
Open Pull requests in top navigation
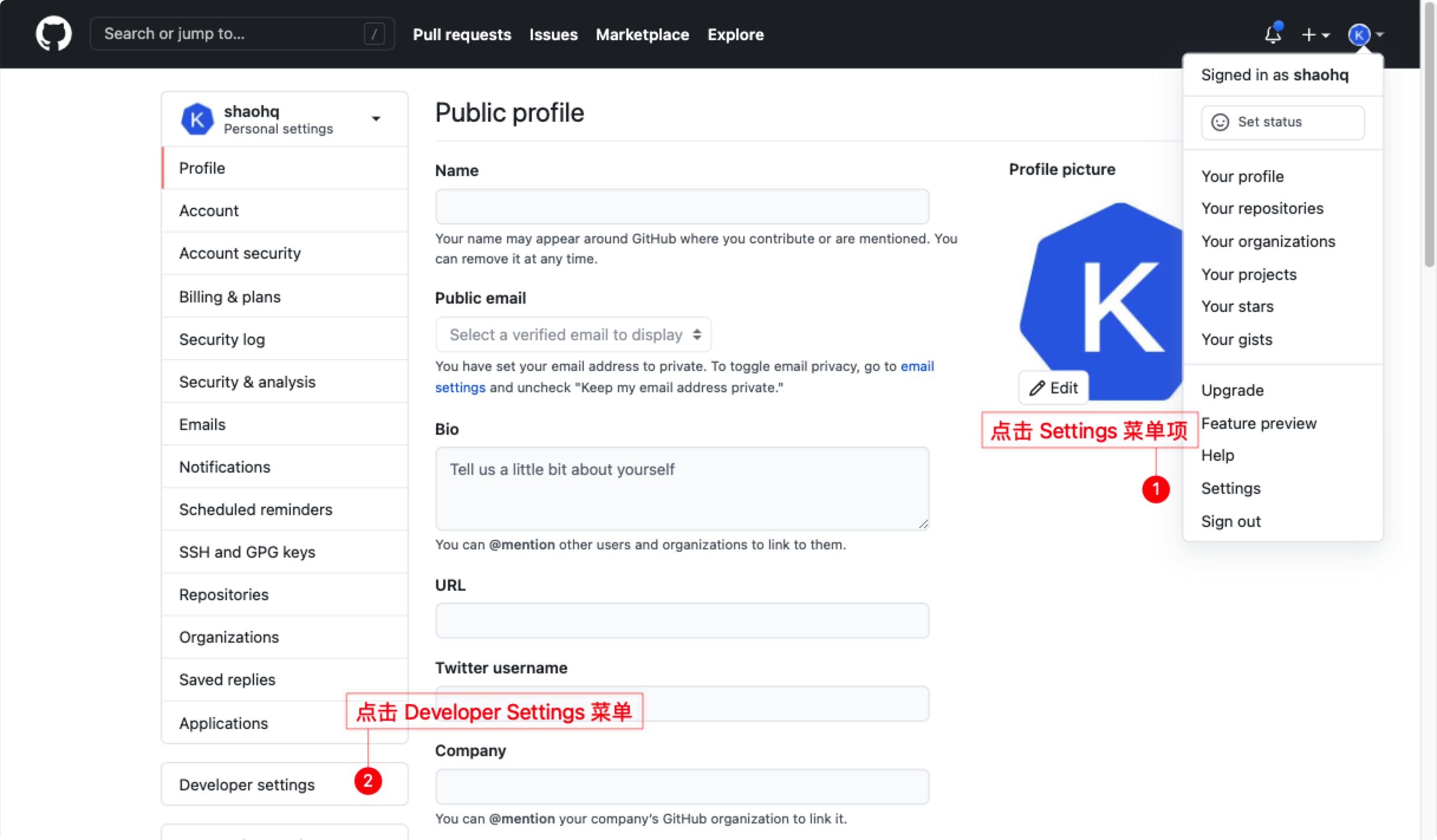coord(461,34)
